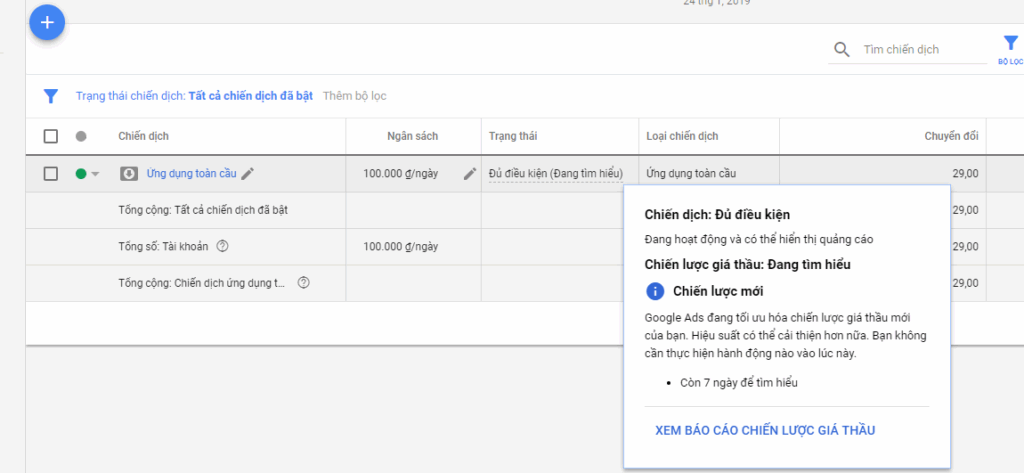This screenshot has width=1024, height=473.
Task: Click XEM BÁO CÁO CHIẾN LƯỢC GIÁ THẦU
Action: pyautogui.click(x=765, y=431)
